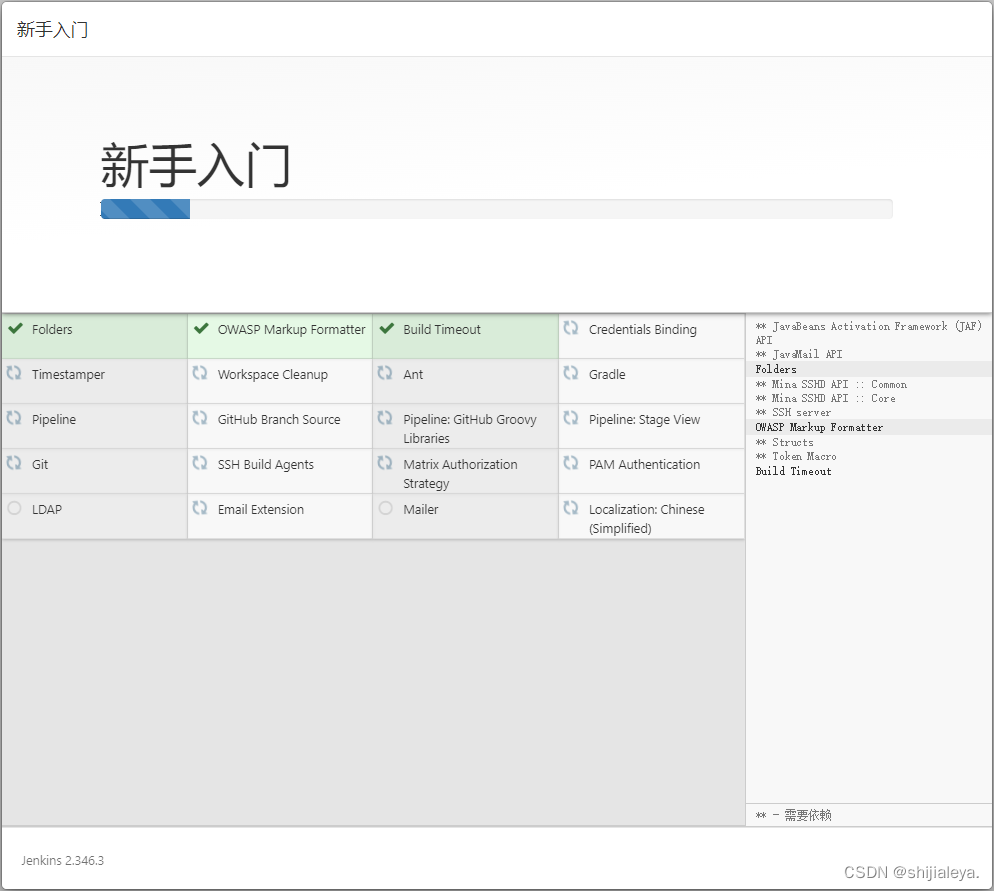Click the checkmark icon beside OWASP Markup Formatter

[201, 328]
